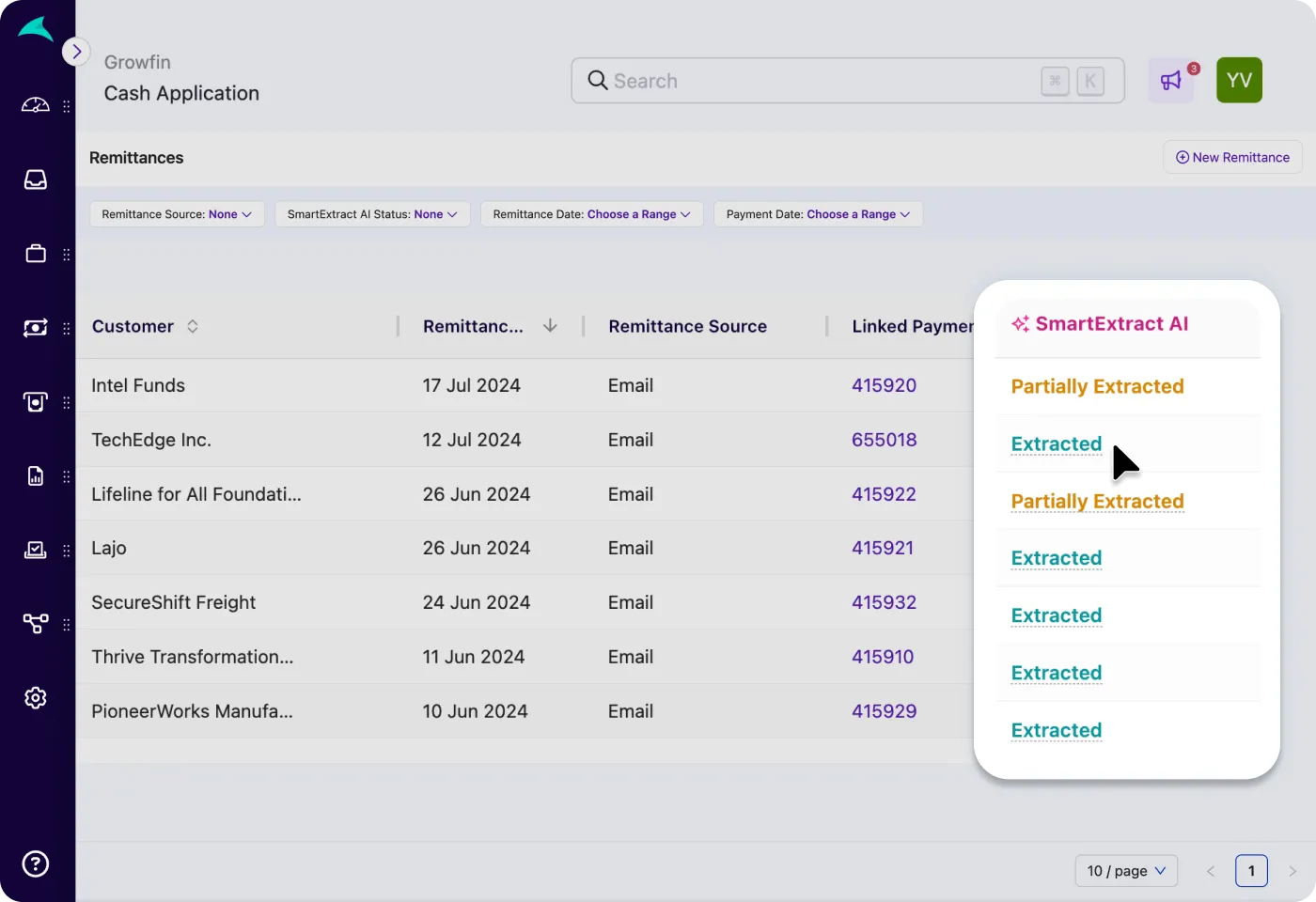Image resolution: width=1316 pixels, height=902 pixels.
Task: Sort by the Customer column arrows
Action: pyautogui.click(x=193, y=326)
